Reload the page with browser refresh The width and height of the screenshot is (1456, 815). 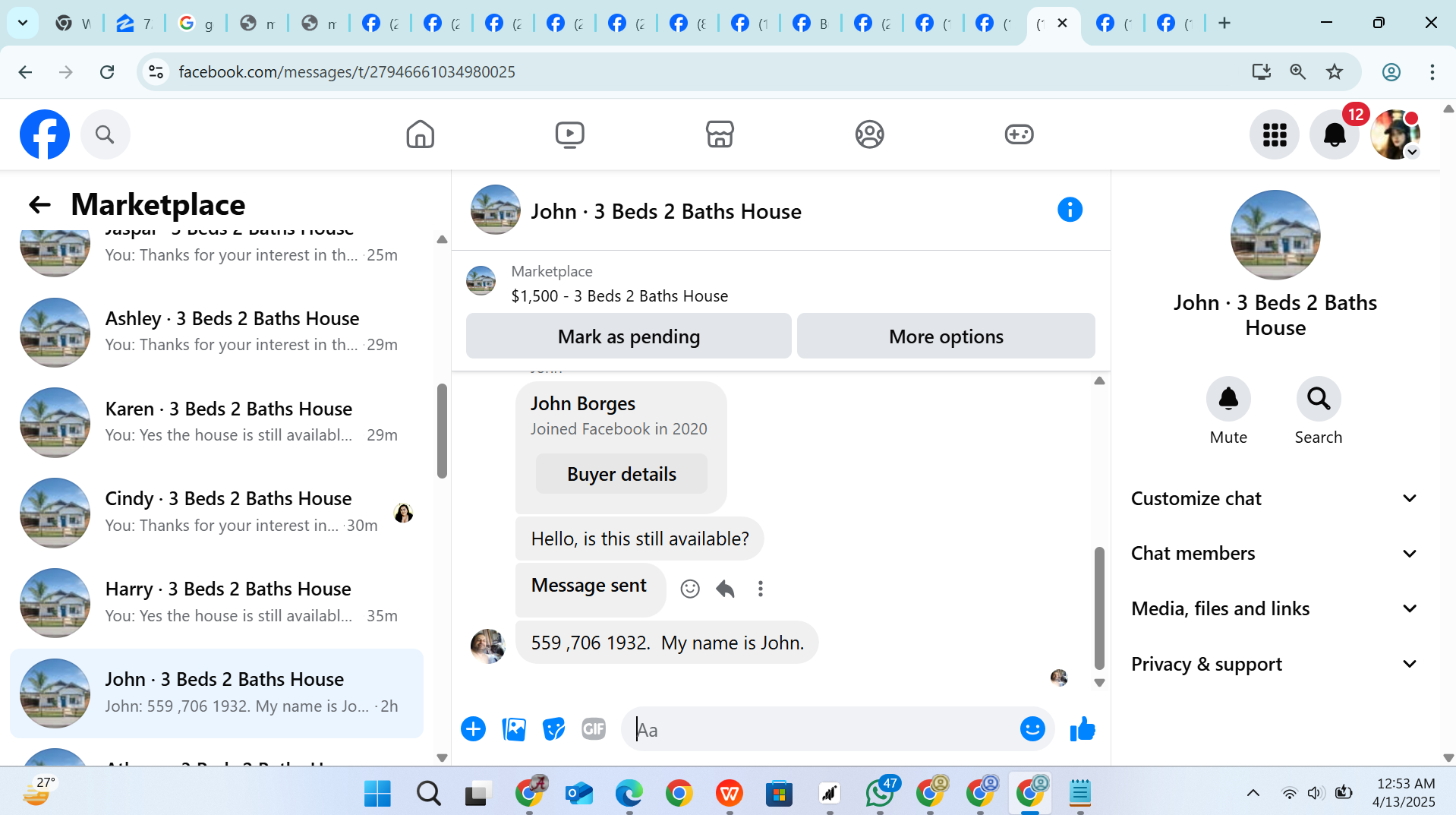click(x=107, y=72)
